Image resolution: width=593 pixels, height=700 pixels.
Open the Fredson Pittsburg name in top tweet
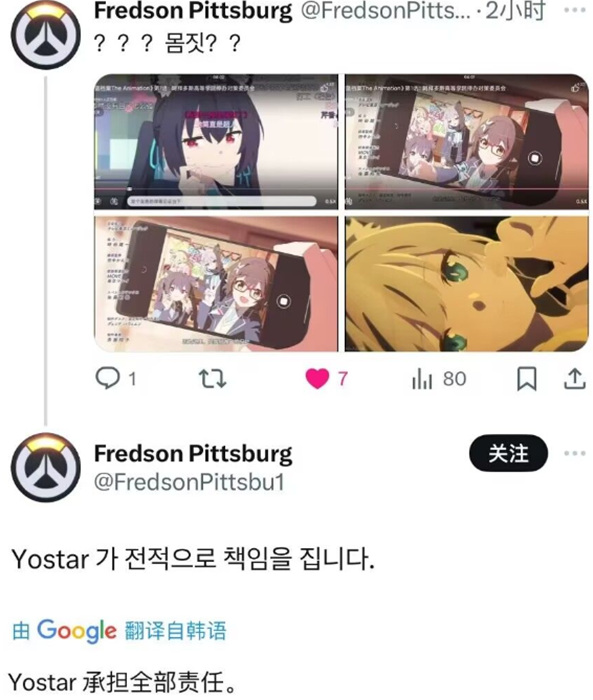pos(193,11)
